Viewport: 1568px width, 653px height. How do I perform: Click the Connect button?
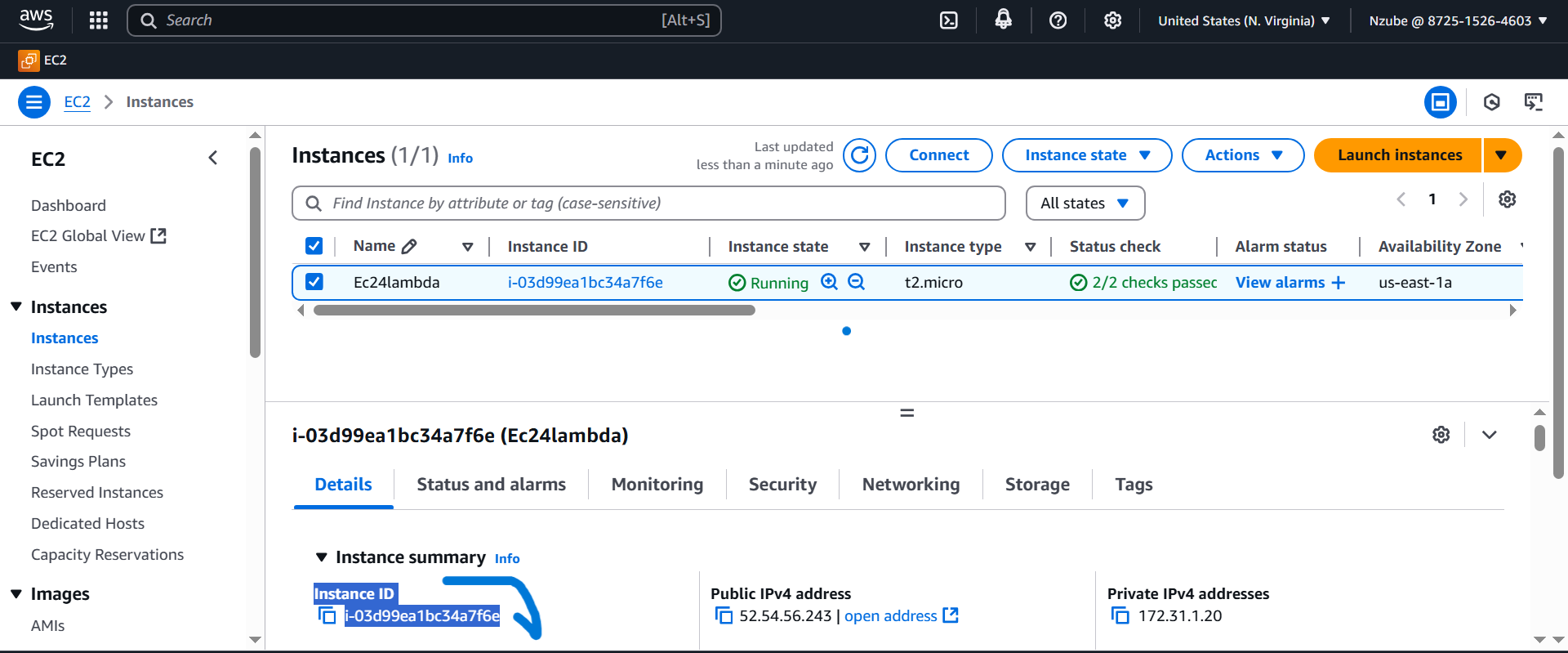(939, 155)
